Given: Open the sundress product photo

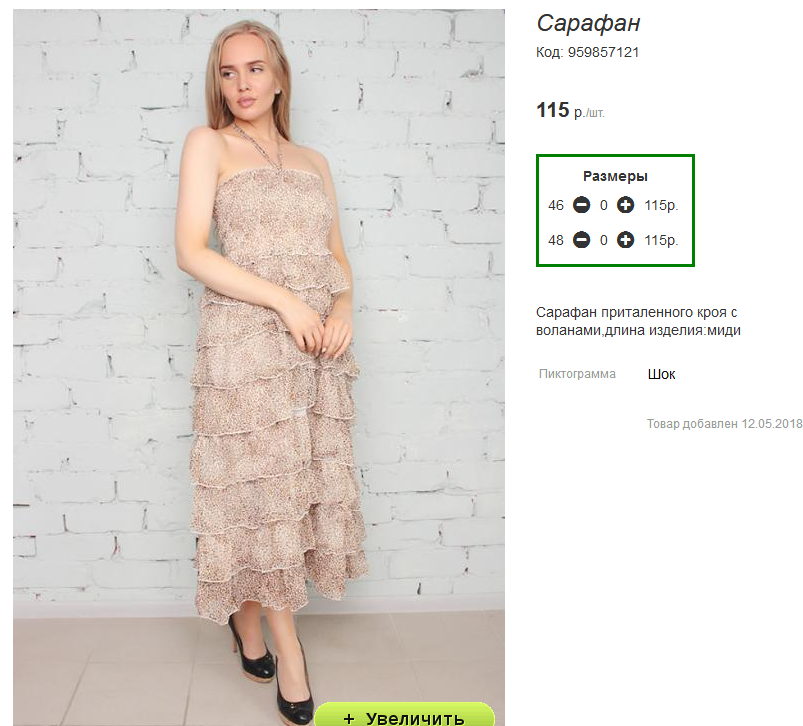Looking at the screenshot, I should pyautogui.click(x=259, y=358).
